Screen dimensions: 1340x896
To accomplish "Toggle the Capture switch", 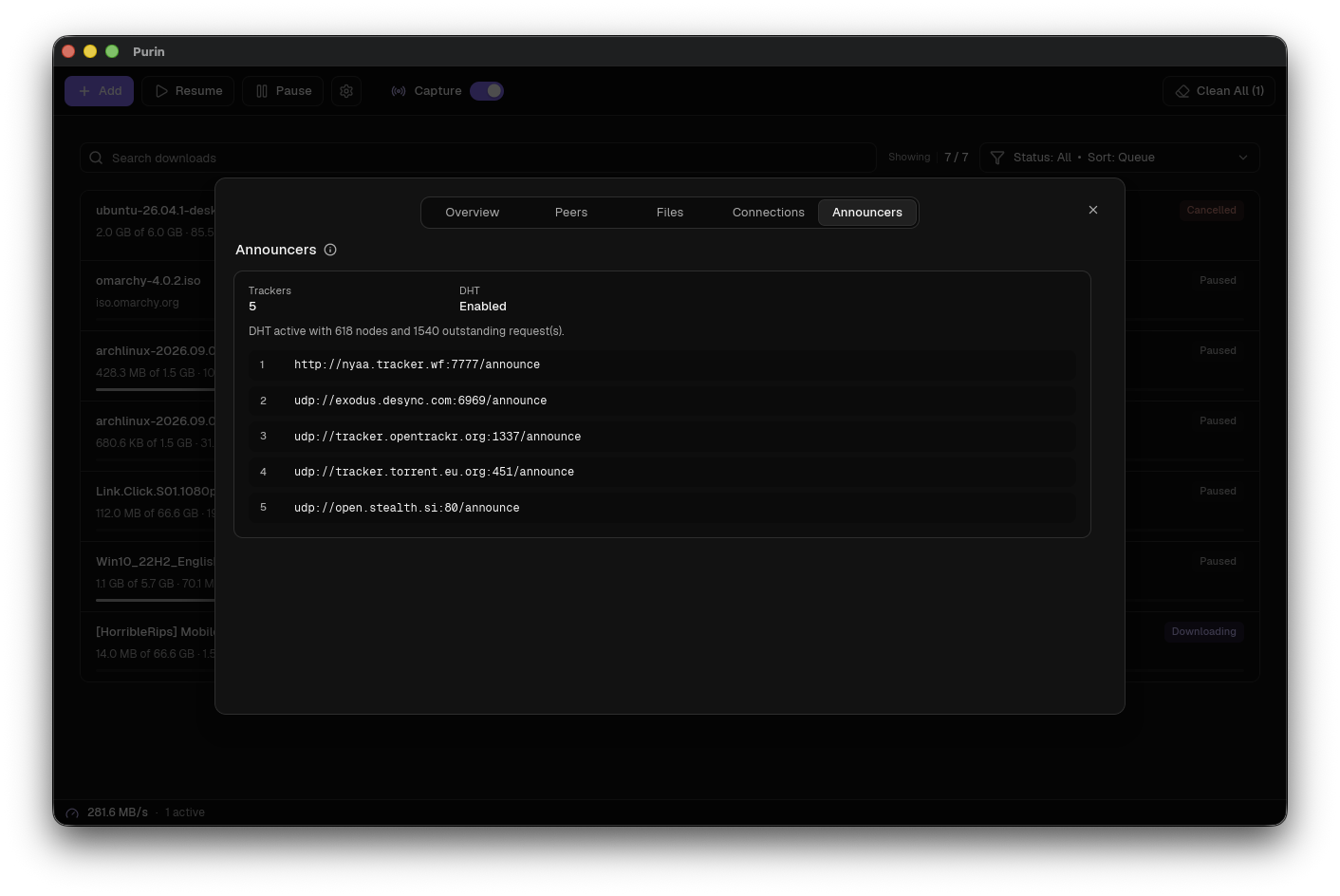I will [x=487, y=91].
